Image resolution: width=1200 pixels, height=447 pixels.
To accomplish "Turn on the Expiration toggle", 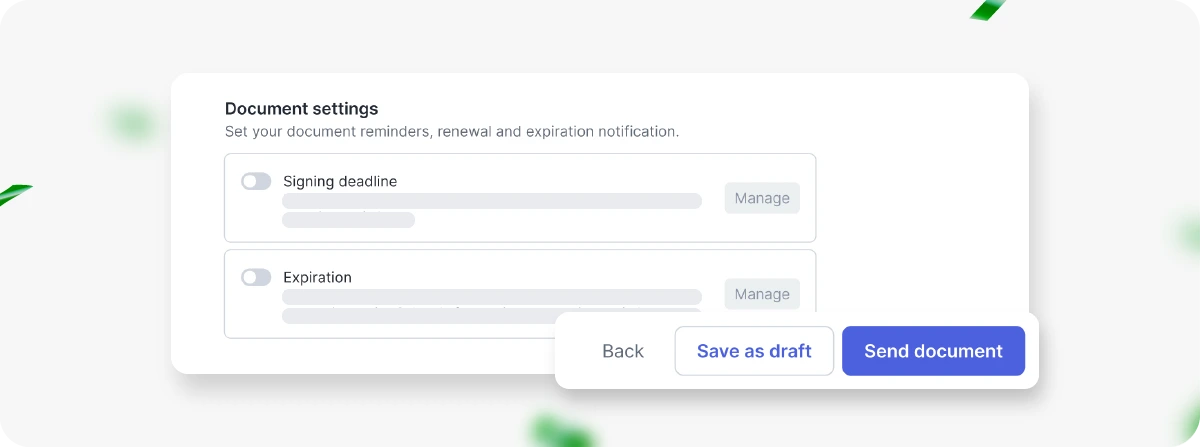I will pos(256,277).
